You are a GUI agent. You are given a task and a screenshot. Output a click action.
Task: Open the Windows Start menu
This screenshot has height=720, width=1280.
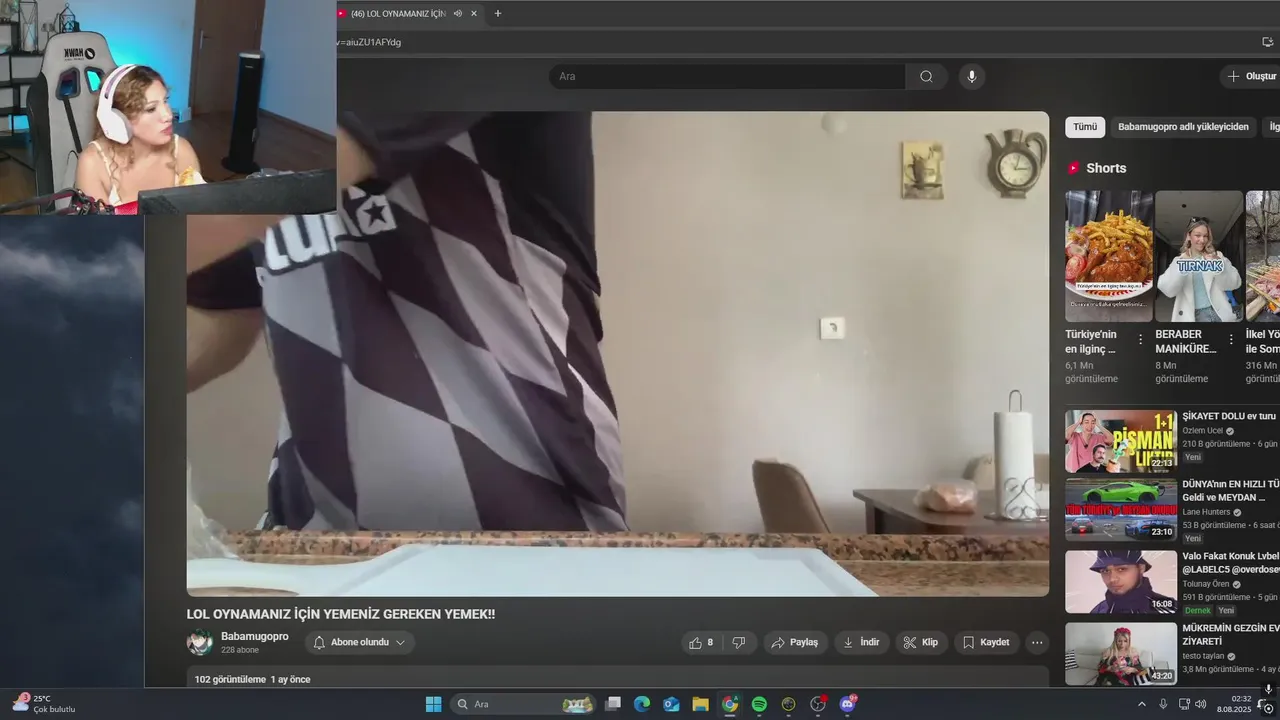(x=433, y=704)
